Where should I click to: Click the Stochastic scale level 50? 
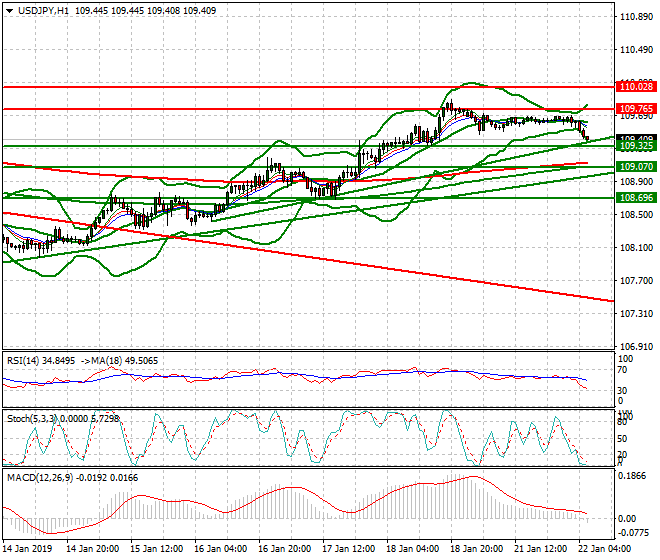click(622, 439)
